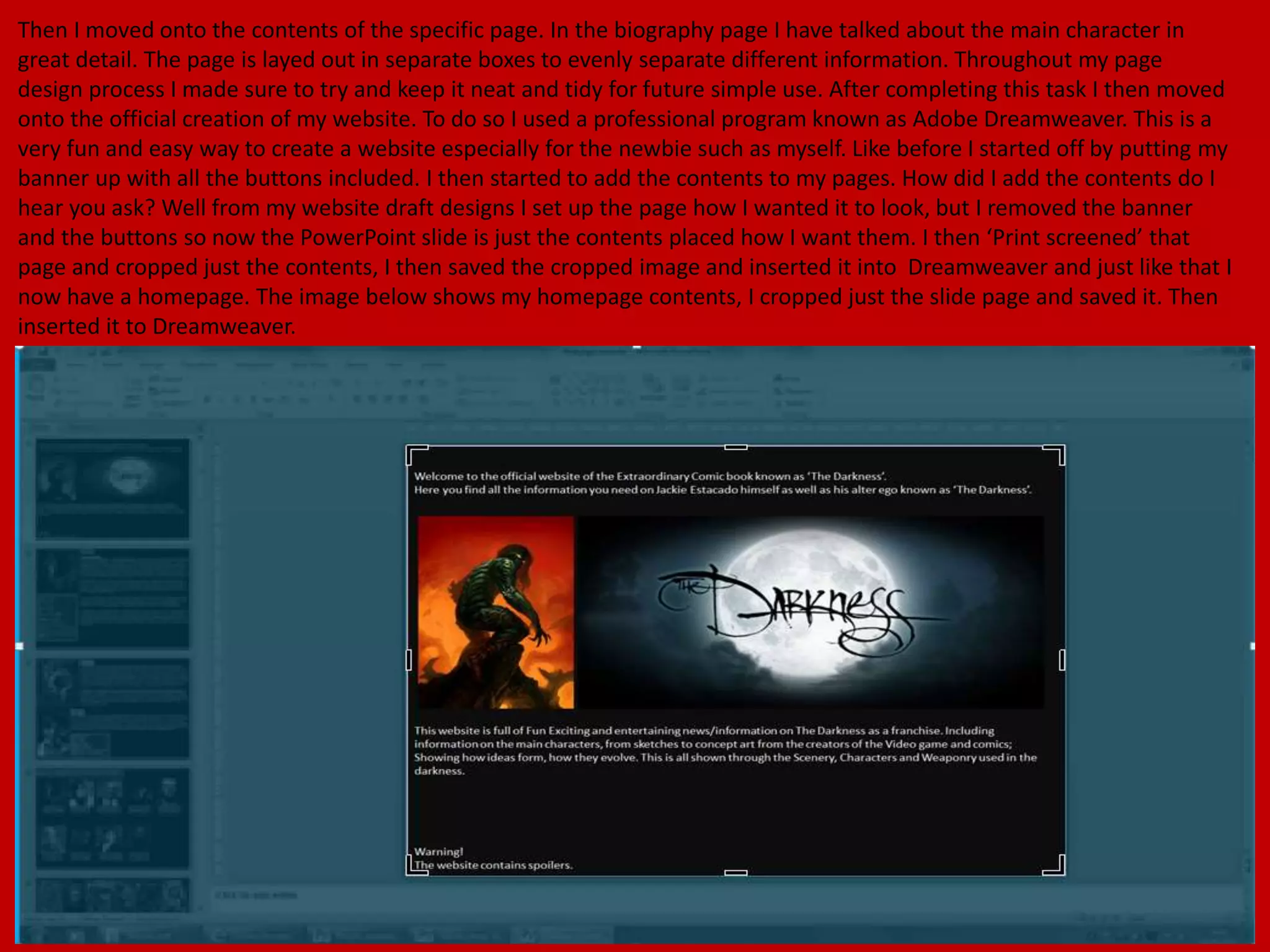Click the moon image with 'The Darkness' logo
The height and width of the screenshot is (952, 1270).
point(810,612)
